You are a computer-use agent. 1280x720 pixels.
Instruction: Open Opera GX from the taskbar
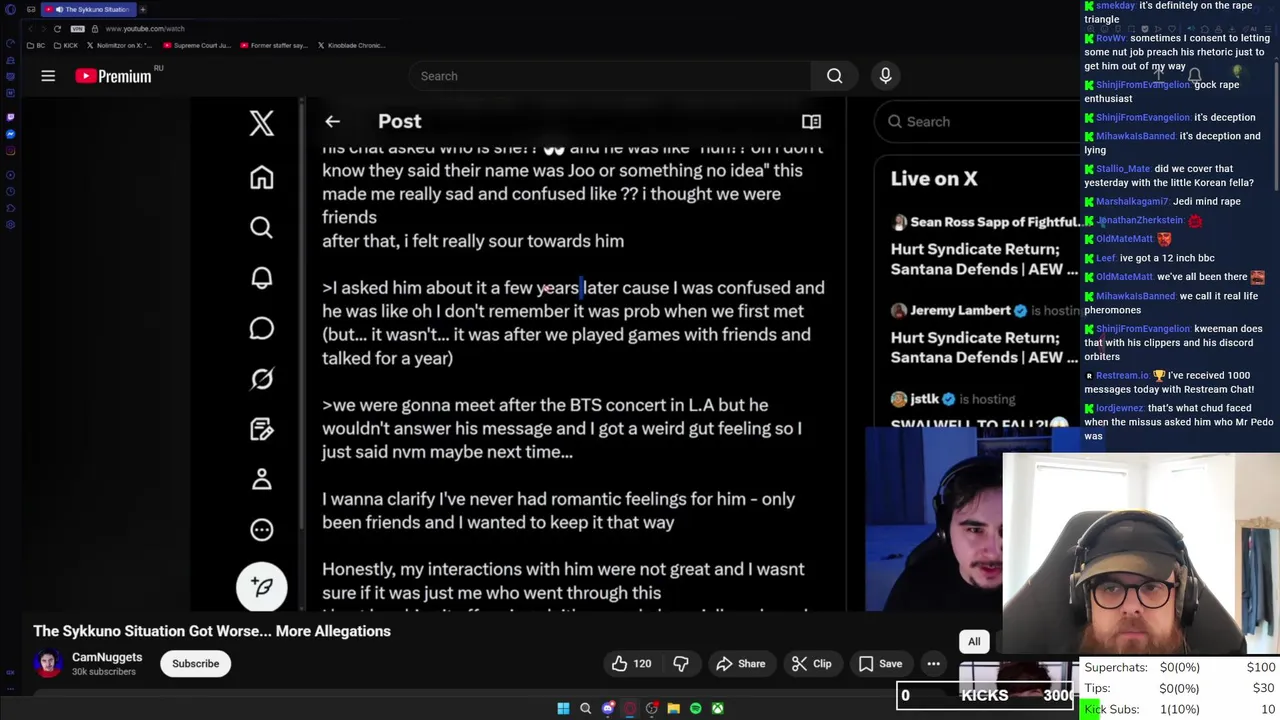pyautogui.click(x=630, y=709)
